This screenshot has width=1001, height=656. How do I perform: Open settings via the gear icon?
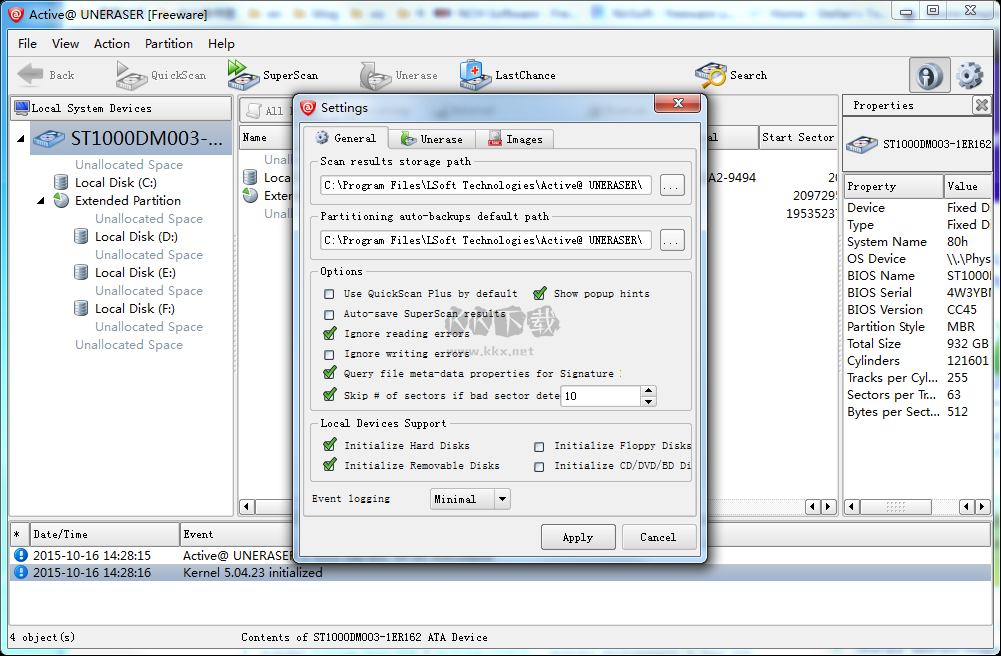click(x=969, y=76)
